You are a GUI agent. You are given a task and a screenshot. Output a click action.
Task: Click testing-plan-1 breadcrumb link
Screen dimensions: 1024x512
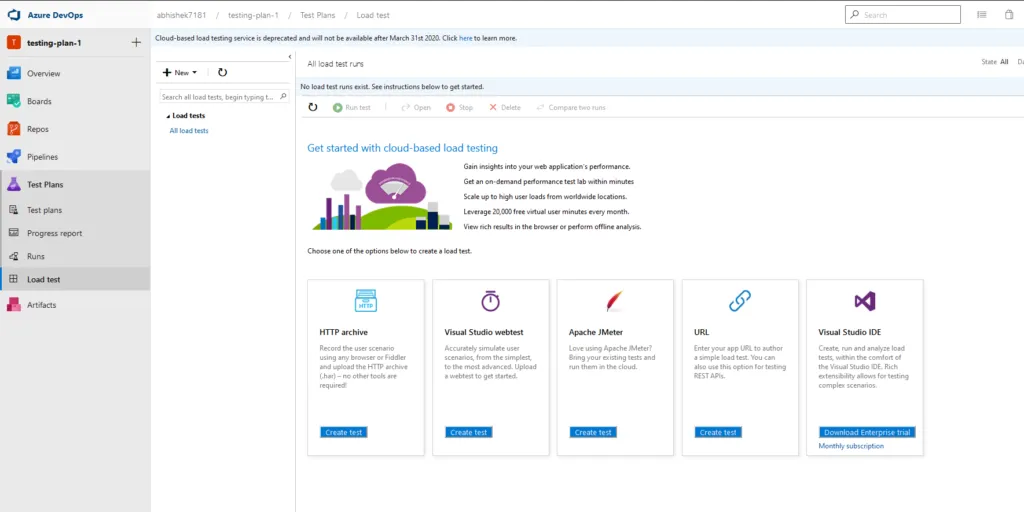[x=253, y=15]
